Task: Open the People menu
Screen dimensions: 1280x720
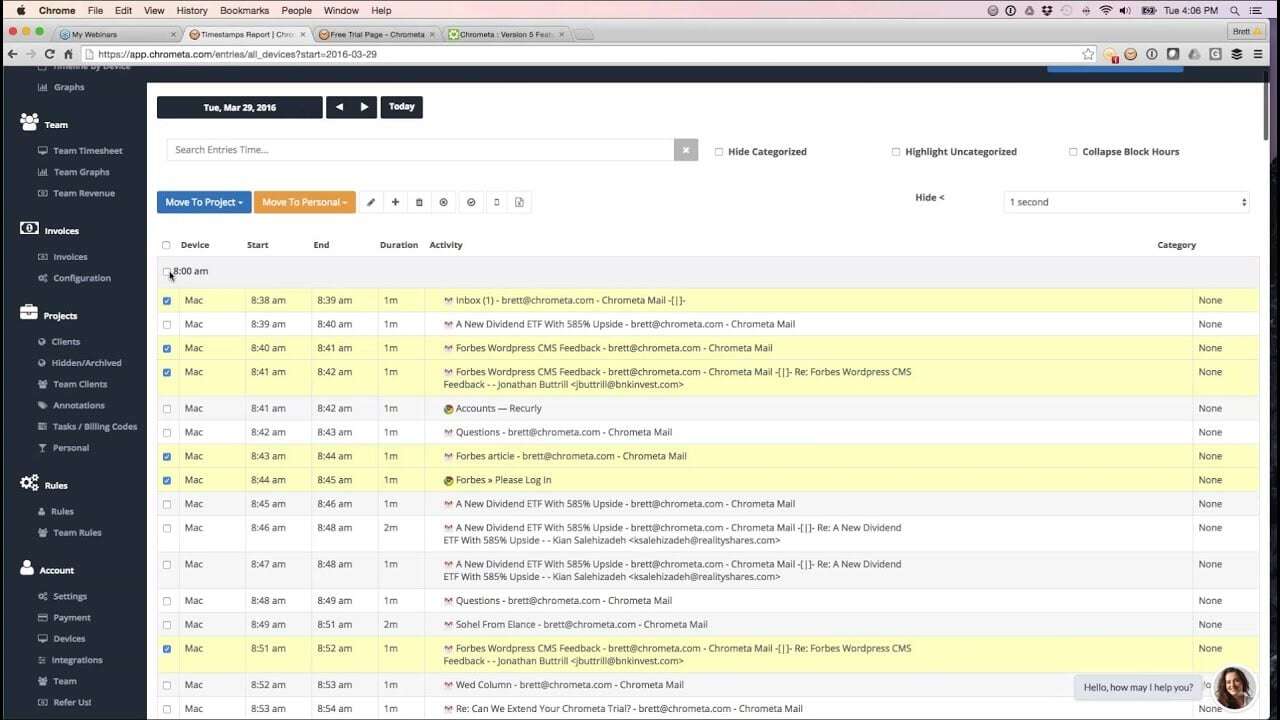Action: click(x=296, y=10)
